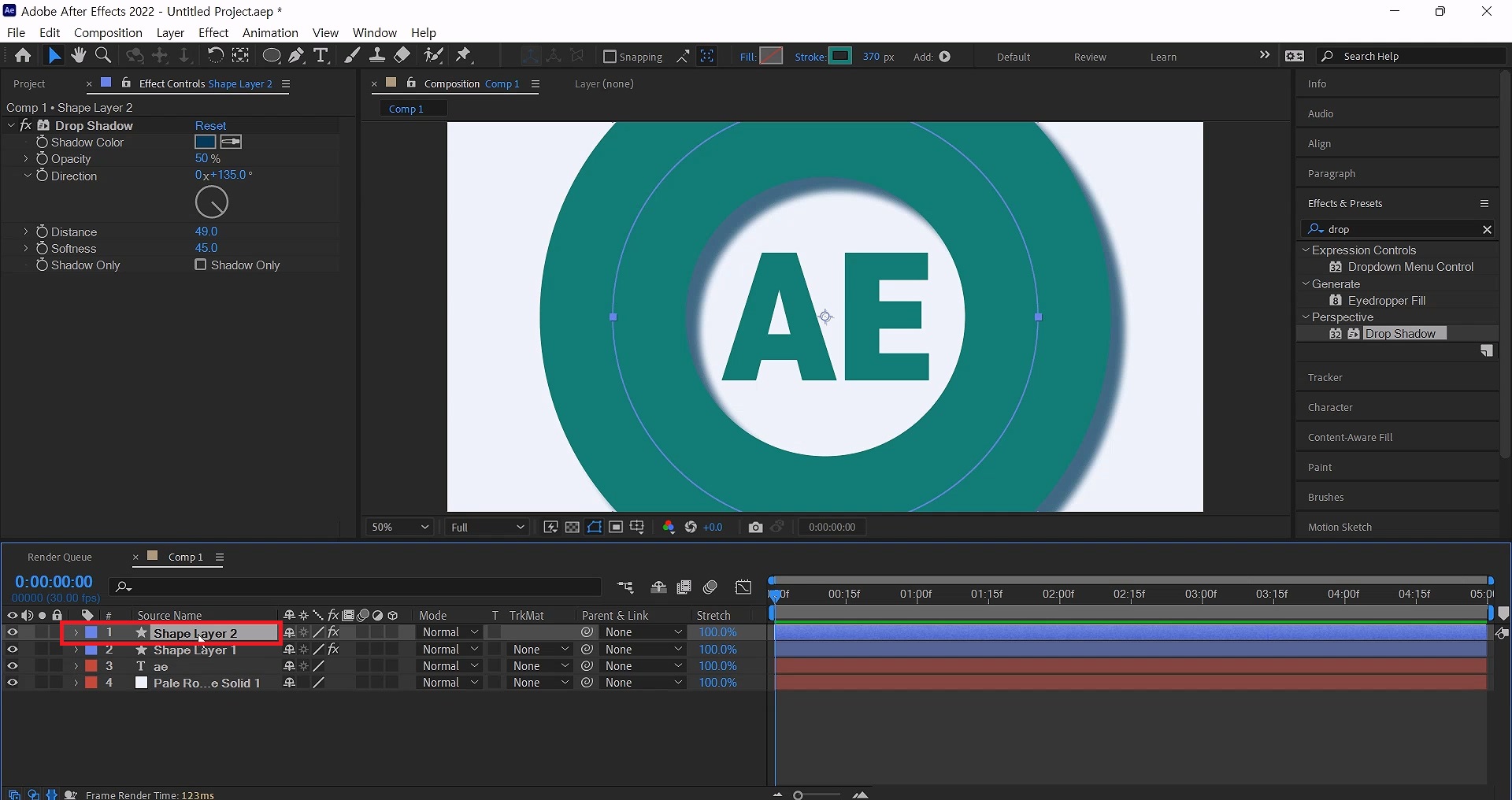Open Mode dropdown for Shape Layer 1

point(450,650)
